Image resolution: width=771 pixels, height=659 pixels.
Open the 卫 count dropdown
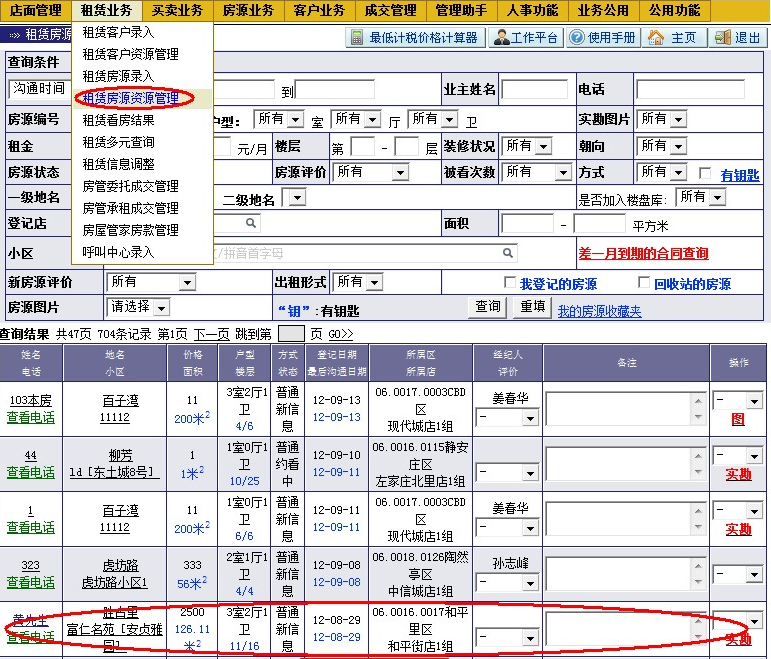pyautogui.click(x=433, y=119)
